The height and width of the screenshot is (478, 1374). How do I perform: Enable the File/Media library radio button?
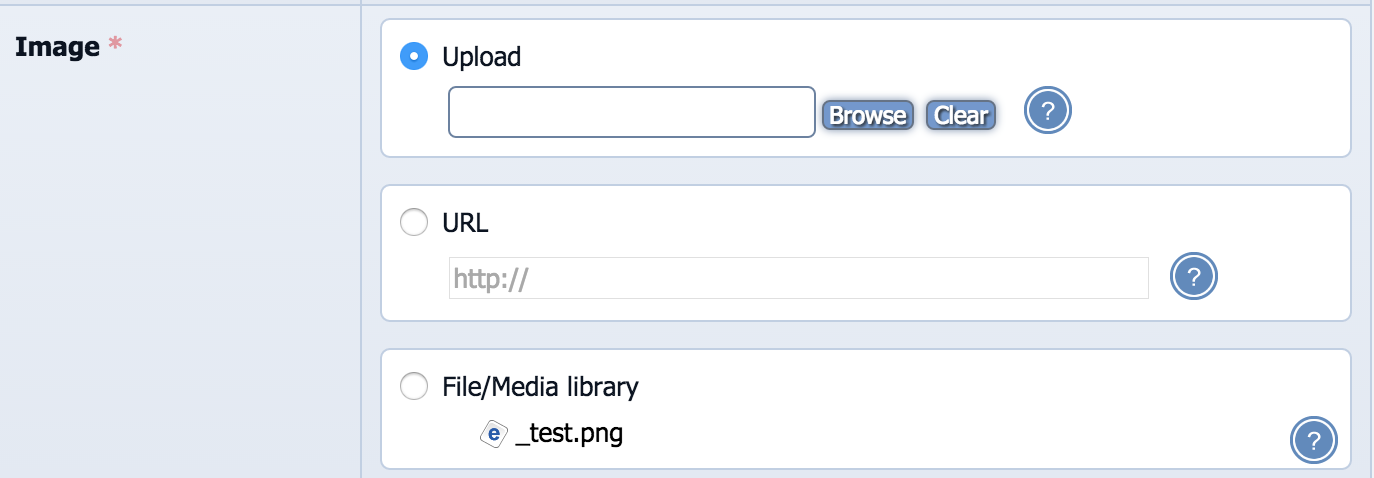pos(414,386)
